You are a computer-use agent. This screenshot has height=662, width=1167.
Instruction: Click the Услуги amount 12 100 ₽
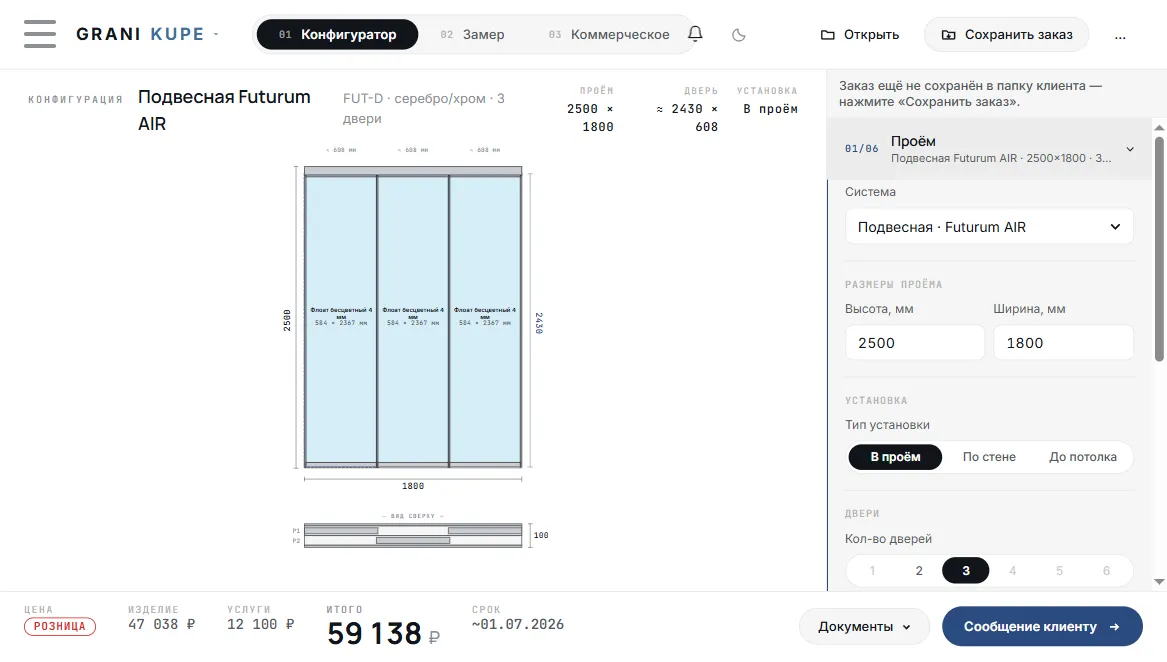(x=260, y=625)
